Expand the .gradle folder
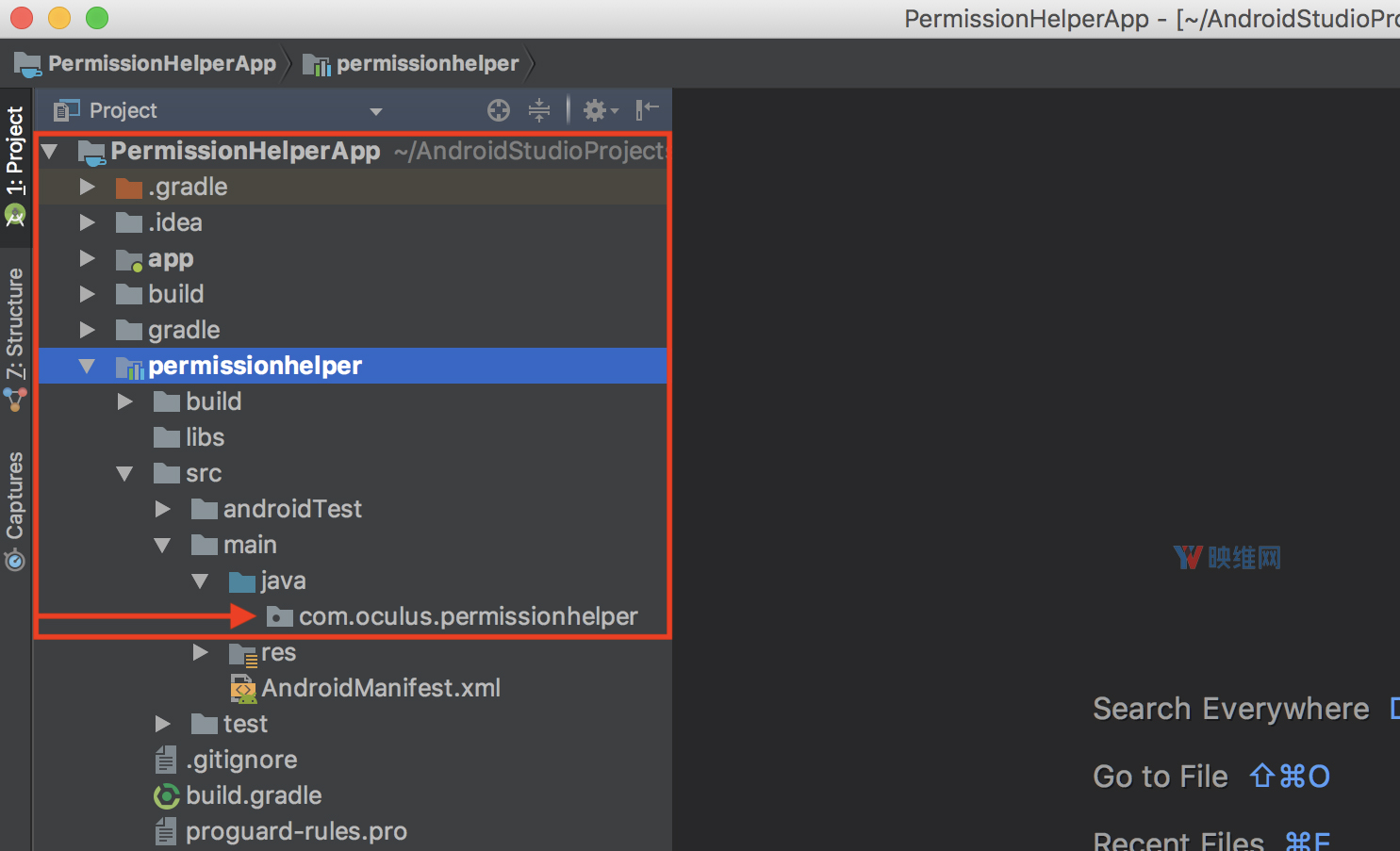 click(x=88, y=188)
